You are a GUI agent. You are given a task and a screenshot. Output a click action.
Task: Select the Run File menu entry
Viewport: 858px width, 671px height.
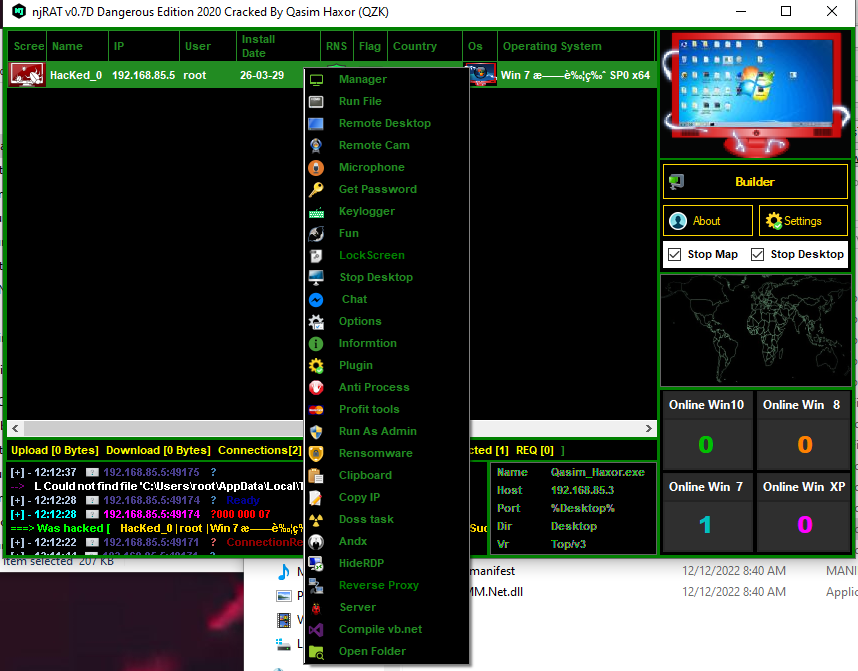tap(360, 102)
